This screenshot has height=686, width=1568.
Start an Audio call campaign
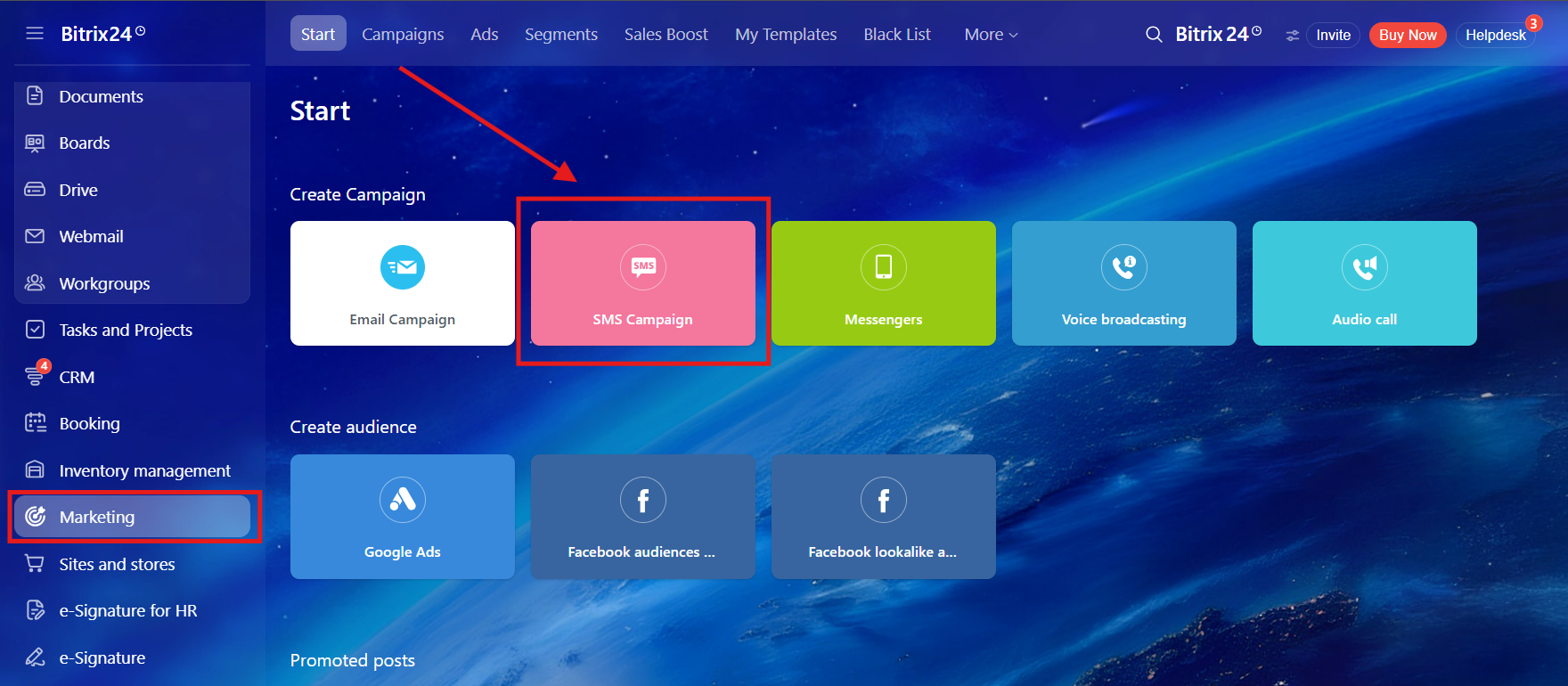pyautogui.click(x=1364, y=283)
